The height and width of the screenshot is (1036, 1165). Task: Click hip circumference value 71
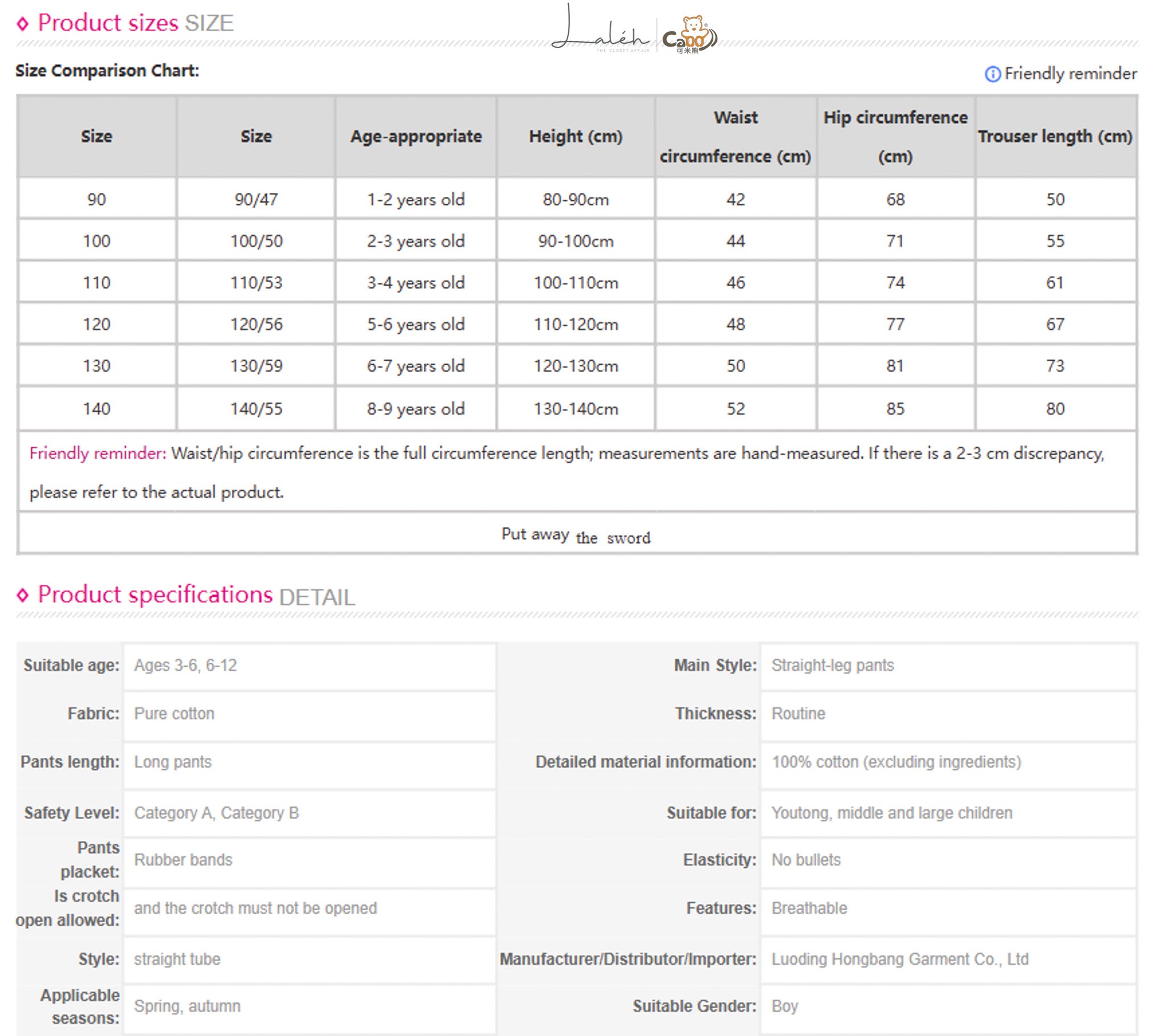click(895, 241)
